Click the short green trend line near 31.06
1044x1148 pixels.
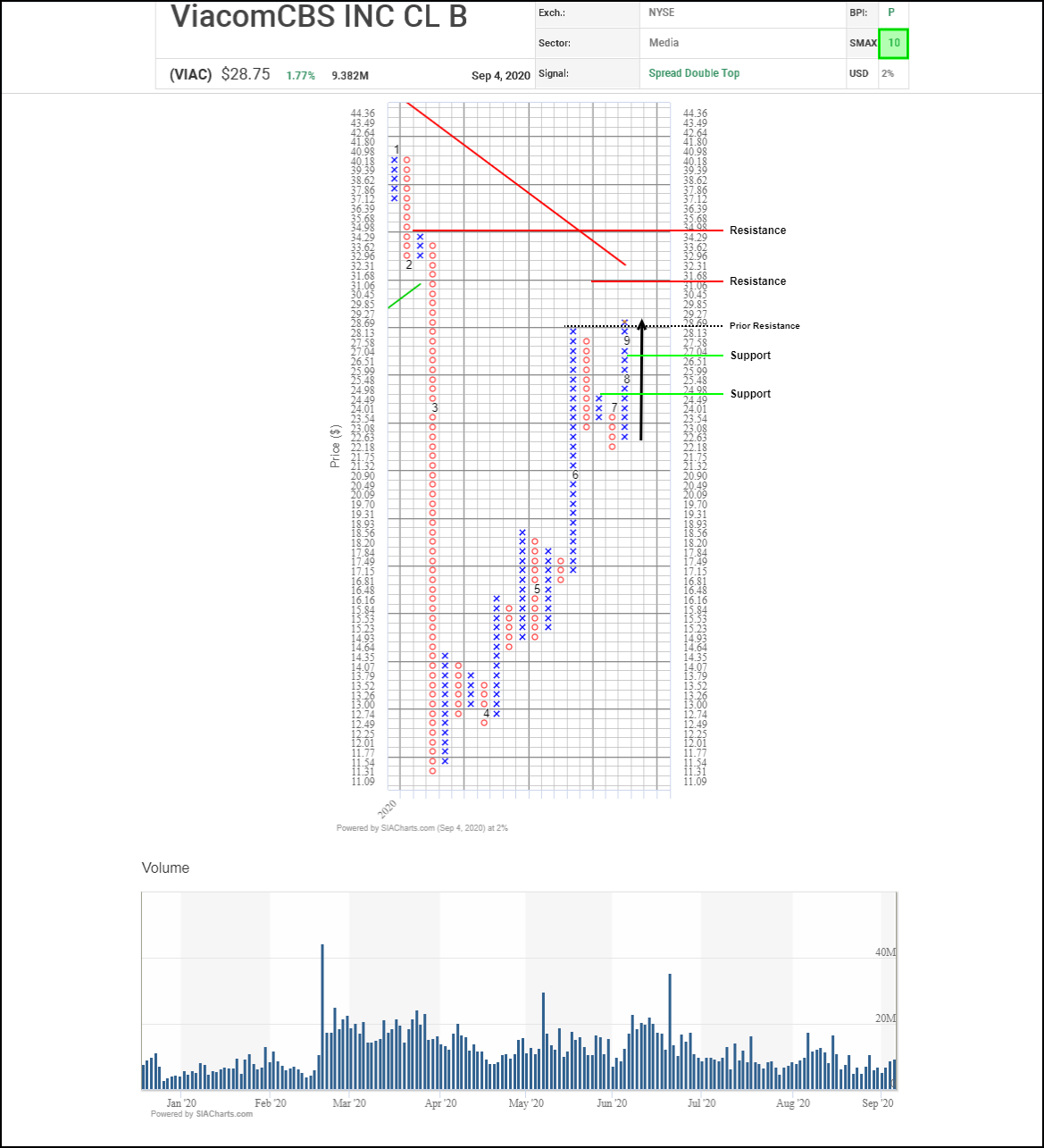click(x=405, y=296)
